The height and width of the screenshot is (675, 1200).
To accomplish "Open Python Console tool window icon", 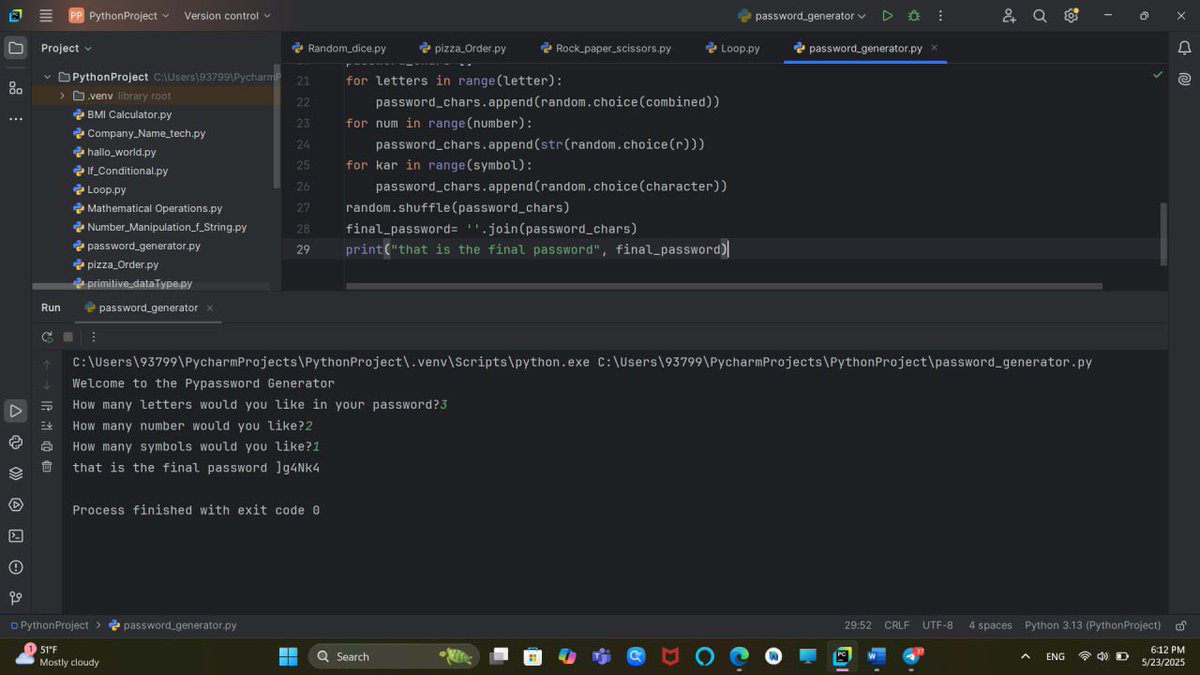I will [16, 442].
